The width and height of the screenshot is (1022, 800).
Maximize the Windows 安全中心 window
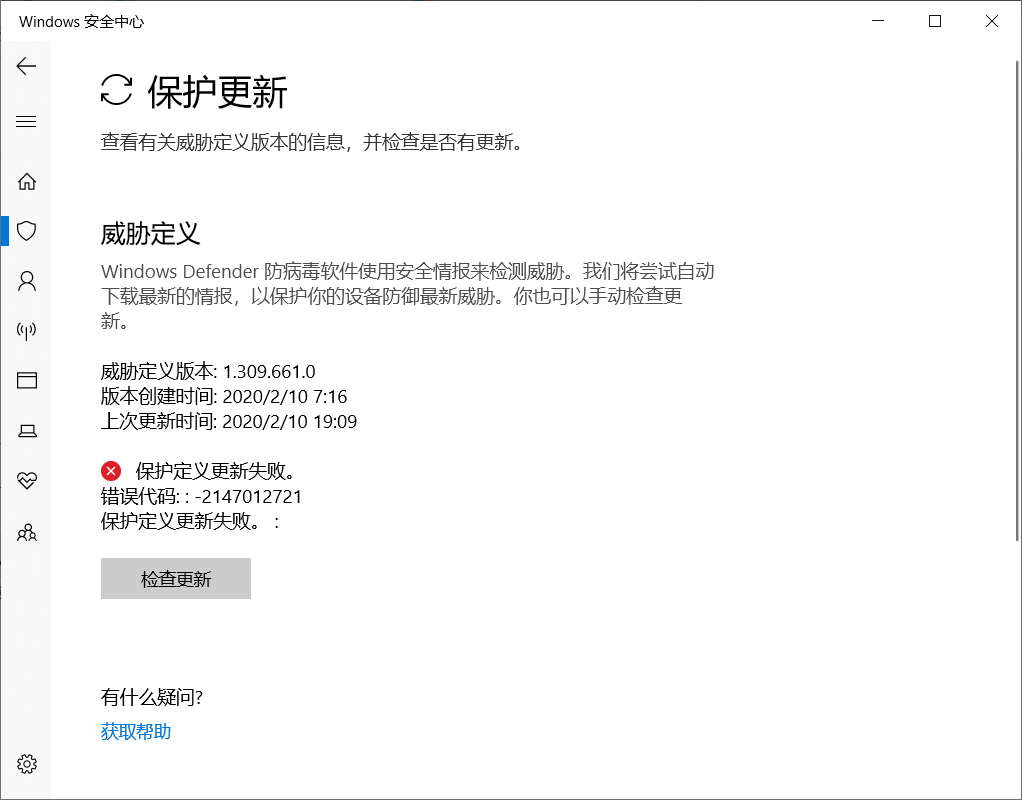935,21
